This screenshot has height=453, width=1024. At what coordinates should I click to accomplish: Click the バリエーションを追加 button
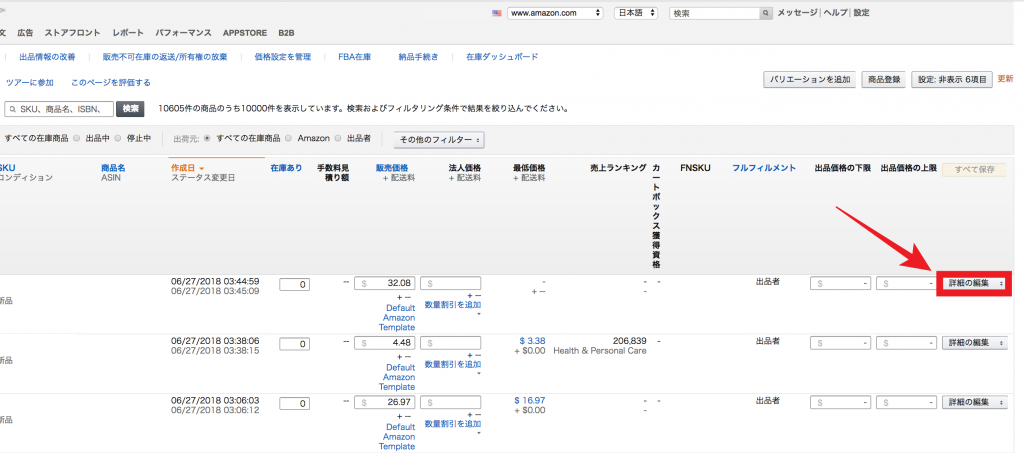tap(809, 79)
